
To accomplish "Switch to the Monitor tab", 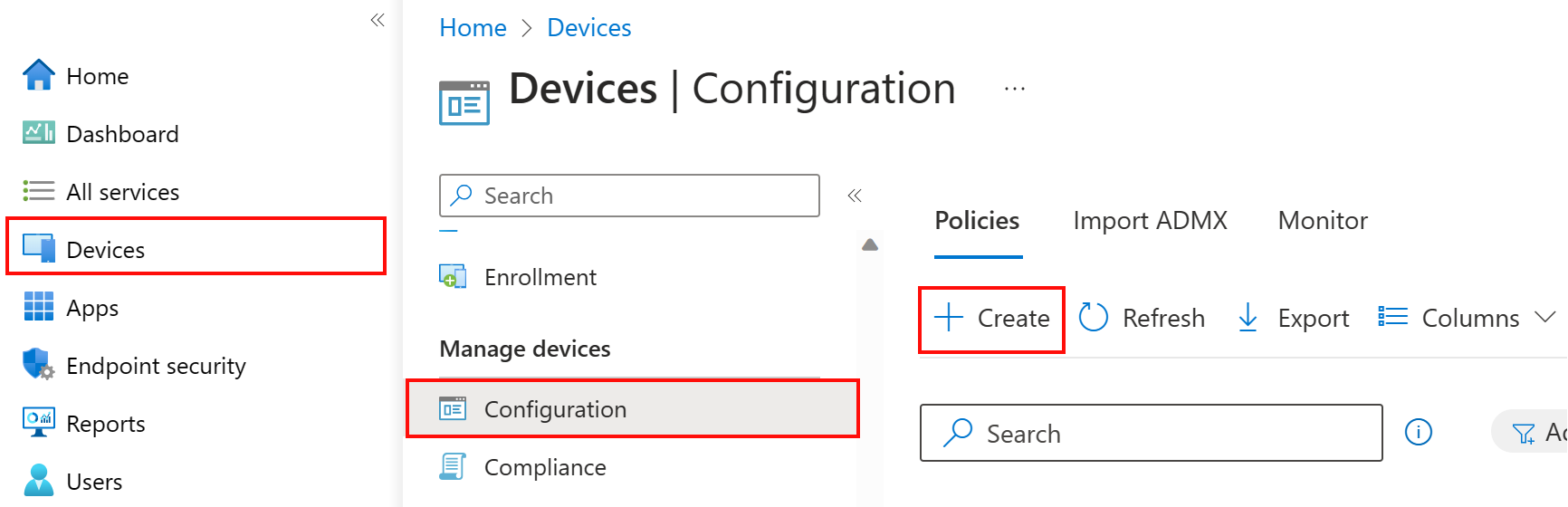I will [x=1322, y=221].
